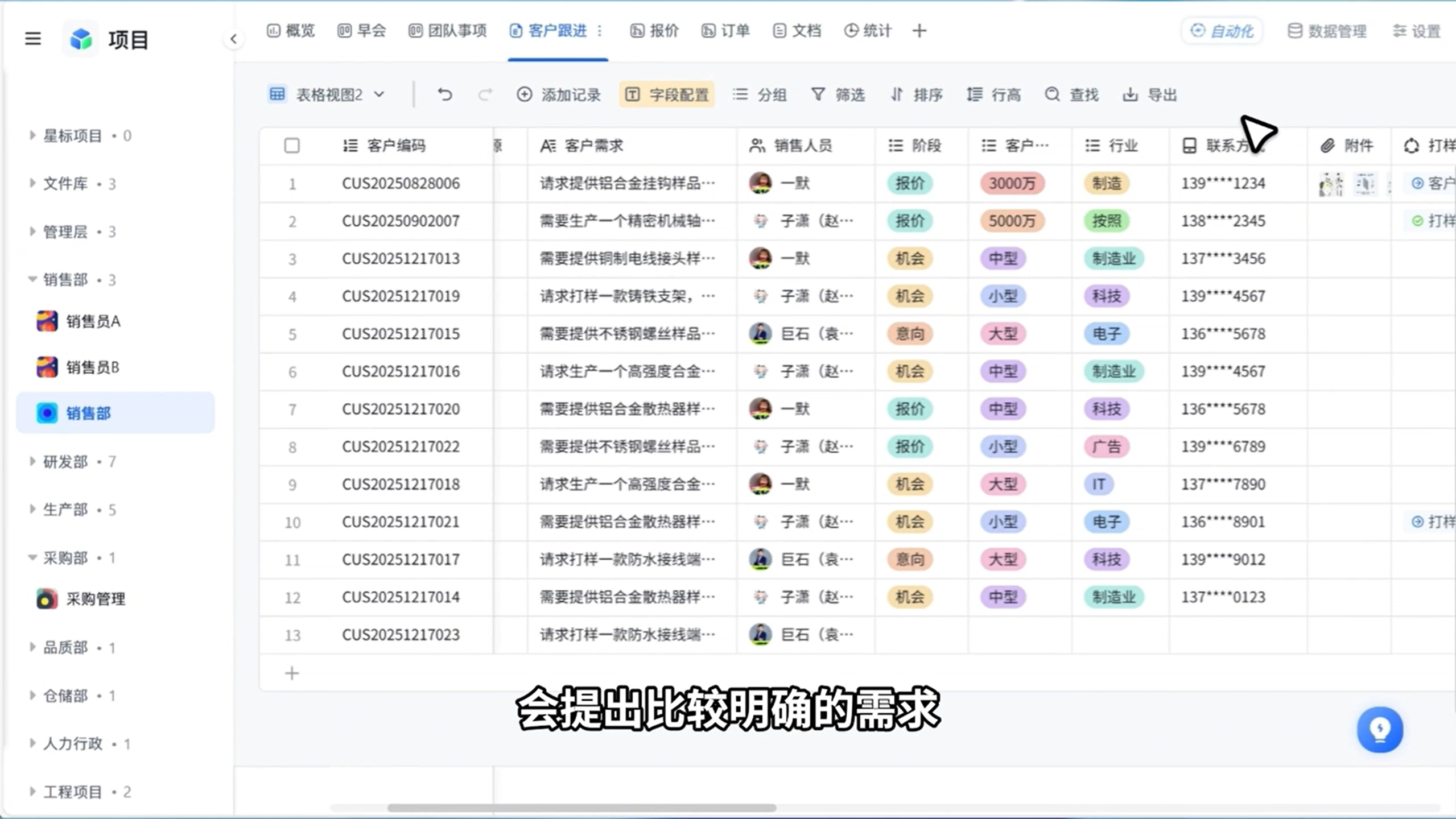The image size is (1456, 819).
Task: Open the 筛选 filter tool
Action: pos(838,94)
